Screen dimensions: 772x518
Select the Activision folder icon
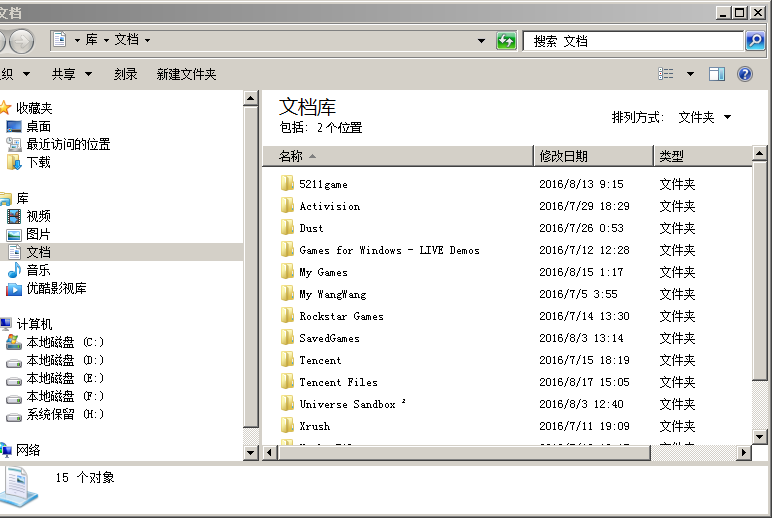tap(288, 206)
